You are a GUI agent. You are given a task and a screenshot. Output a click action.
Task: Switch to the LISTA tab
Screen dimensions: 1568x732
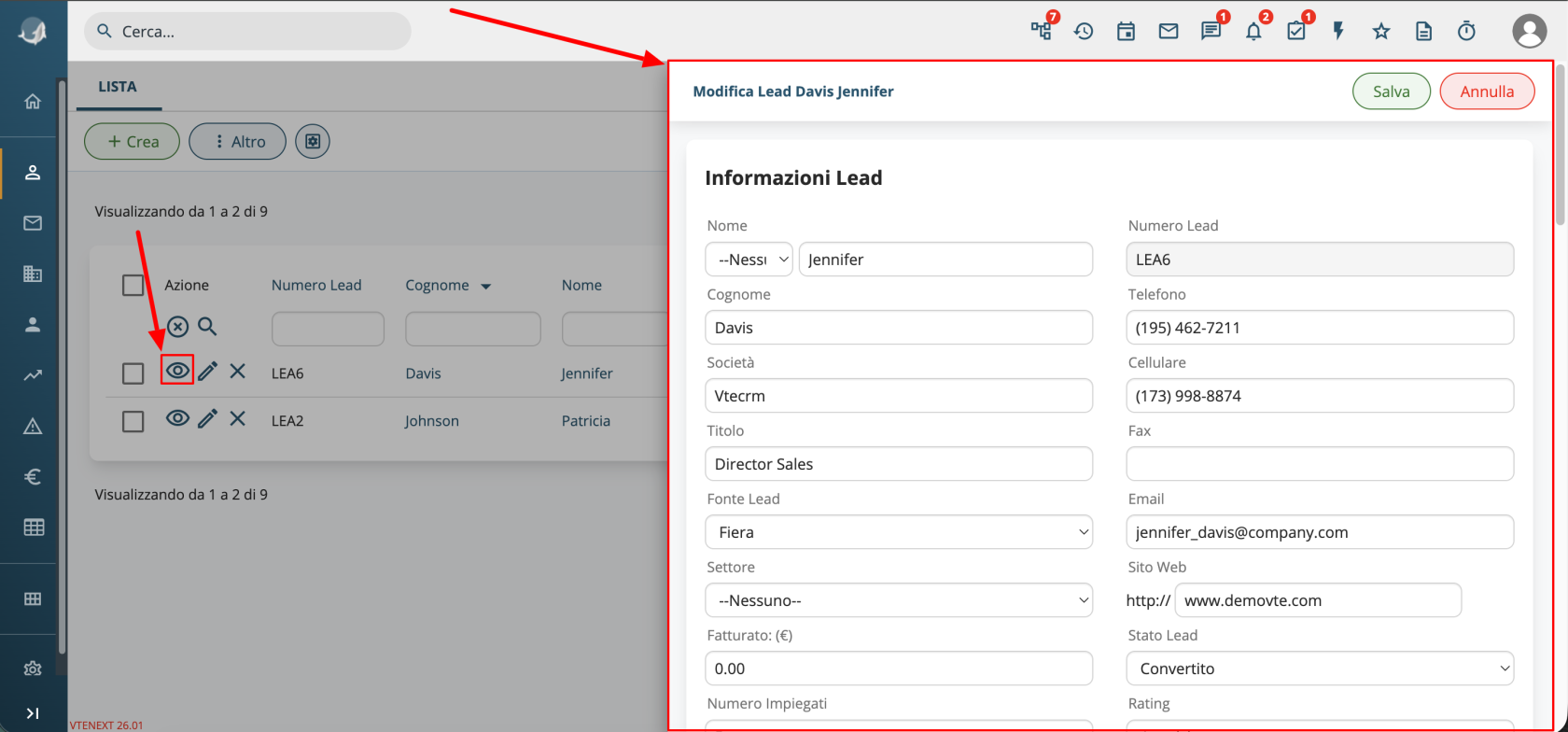pos(118,87)
